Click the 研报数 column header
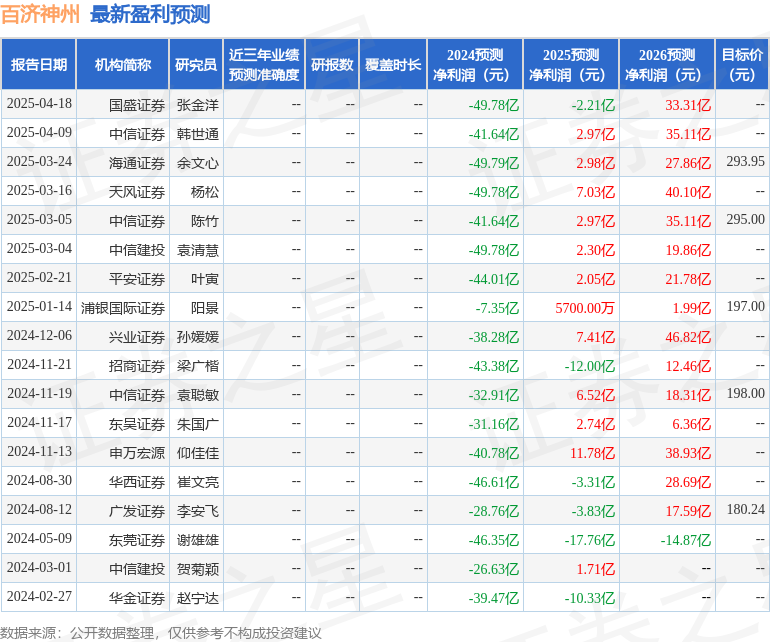 pos(332,64)
